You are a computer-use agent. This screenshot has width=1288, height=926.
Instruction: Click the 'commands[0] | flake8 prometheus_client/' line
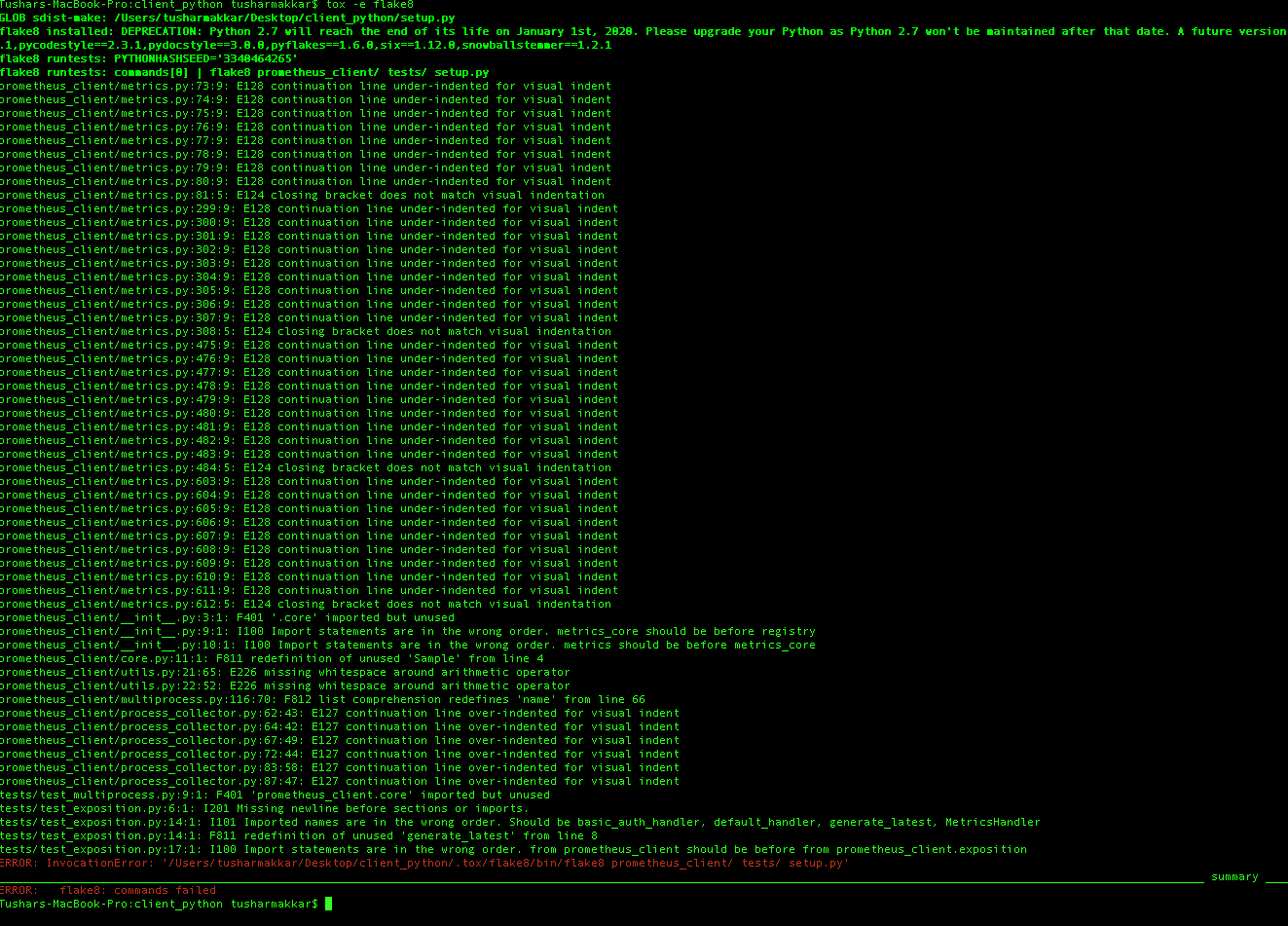244,73
